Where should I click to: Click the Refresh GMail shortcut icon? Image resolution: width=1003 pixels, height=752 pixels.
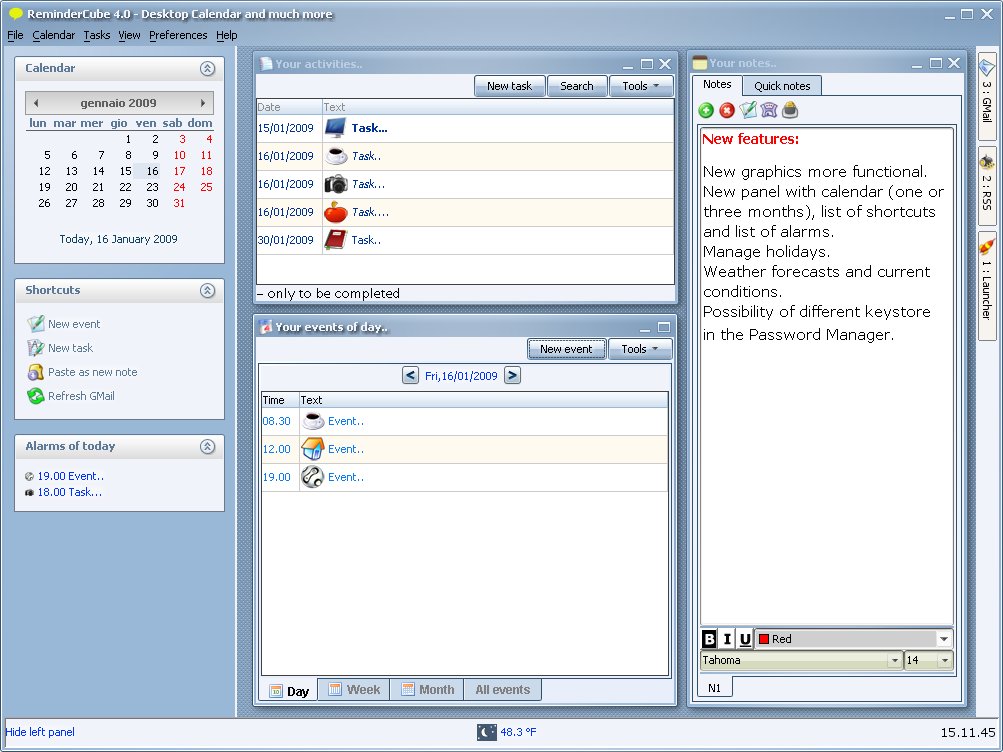click(x=35, y=396)
